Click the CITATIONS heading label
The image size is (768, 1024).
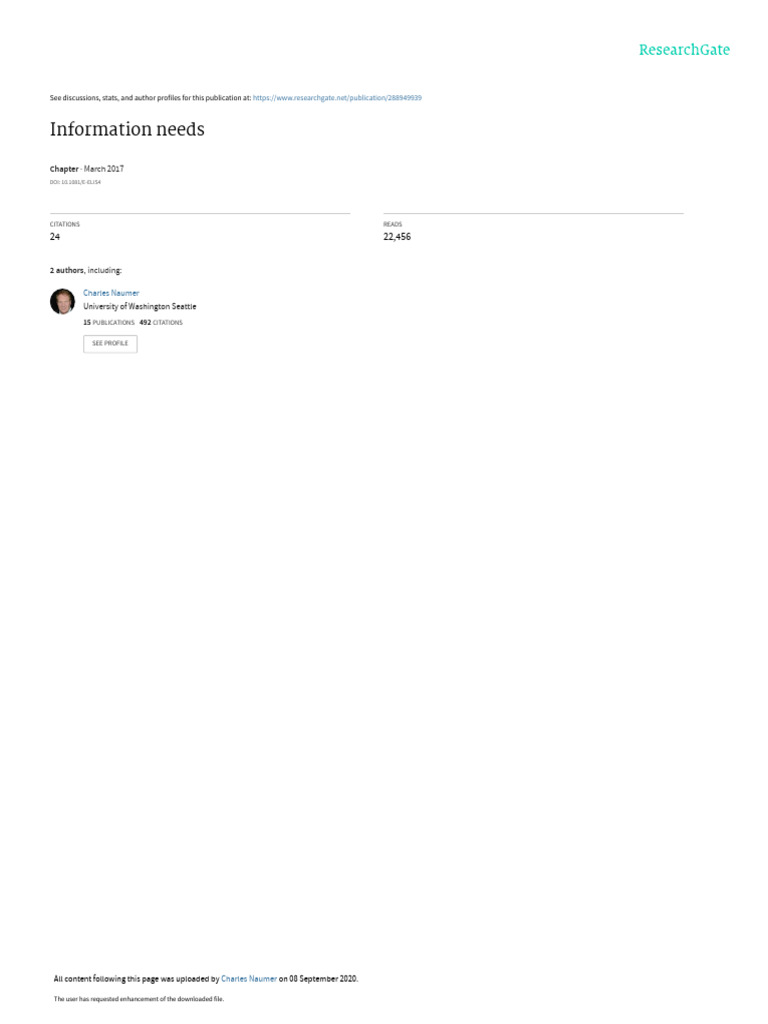pos(65,225)
